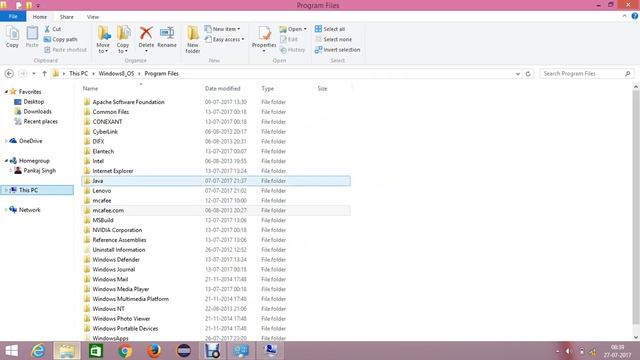Switch to the Share ribbon tab

pos(67,17)
